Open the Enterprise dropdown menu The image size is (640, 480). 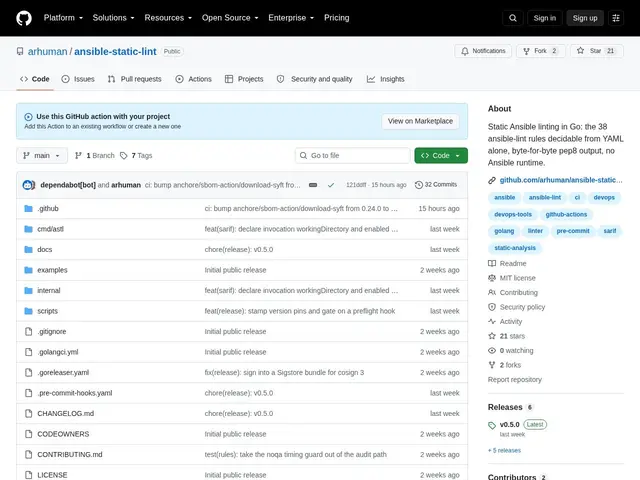point(291,18)
